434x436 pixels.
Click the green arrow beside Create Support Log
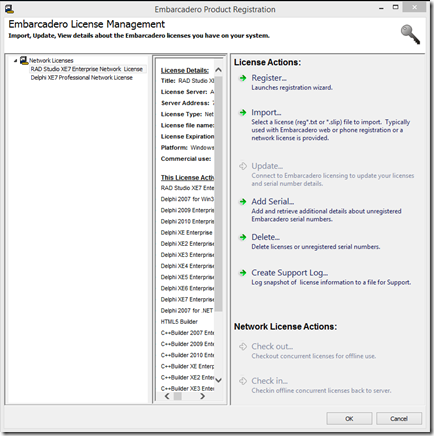click(x=243, y=273)
